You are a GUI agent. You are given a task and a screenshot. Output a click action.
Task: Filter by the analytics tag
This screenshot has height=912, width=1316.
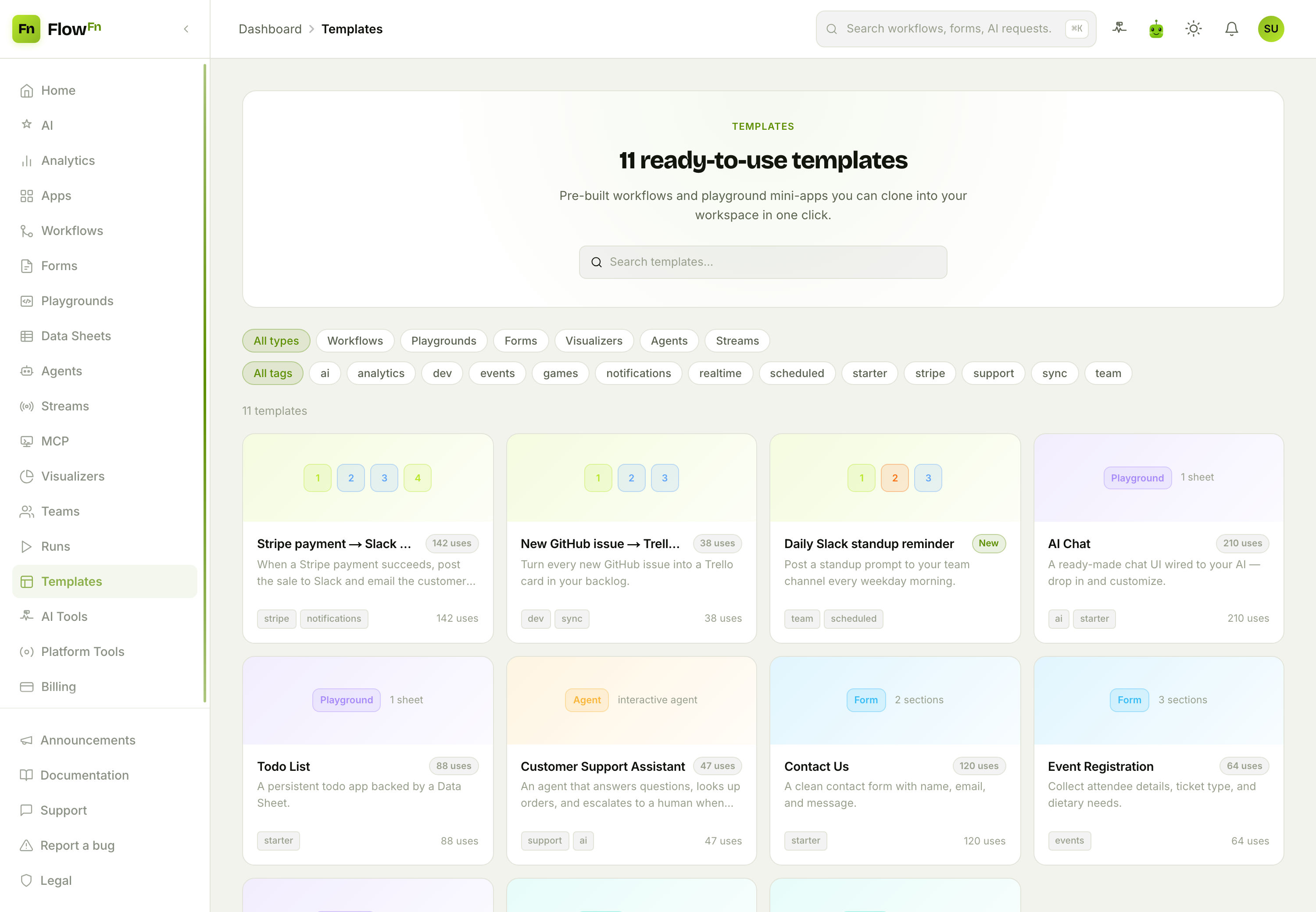coord(381,373)
